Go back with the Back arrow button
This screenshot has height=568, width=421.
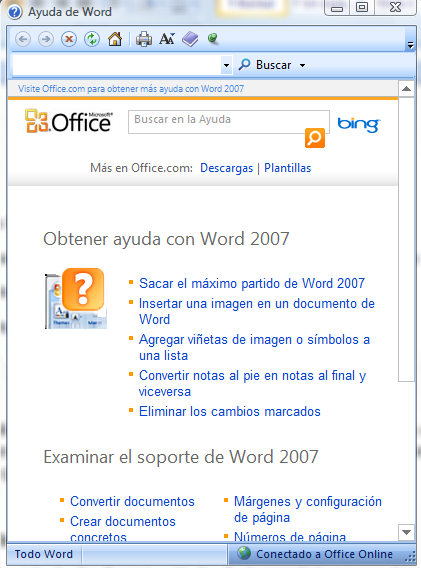[23, 39]
